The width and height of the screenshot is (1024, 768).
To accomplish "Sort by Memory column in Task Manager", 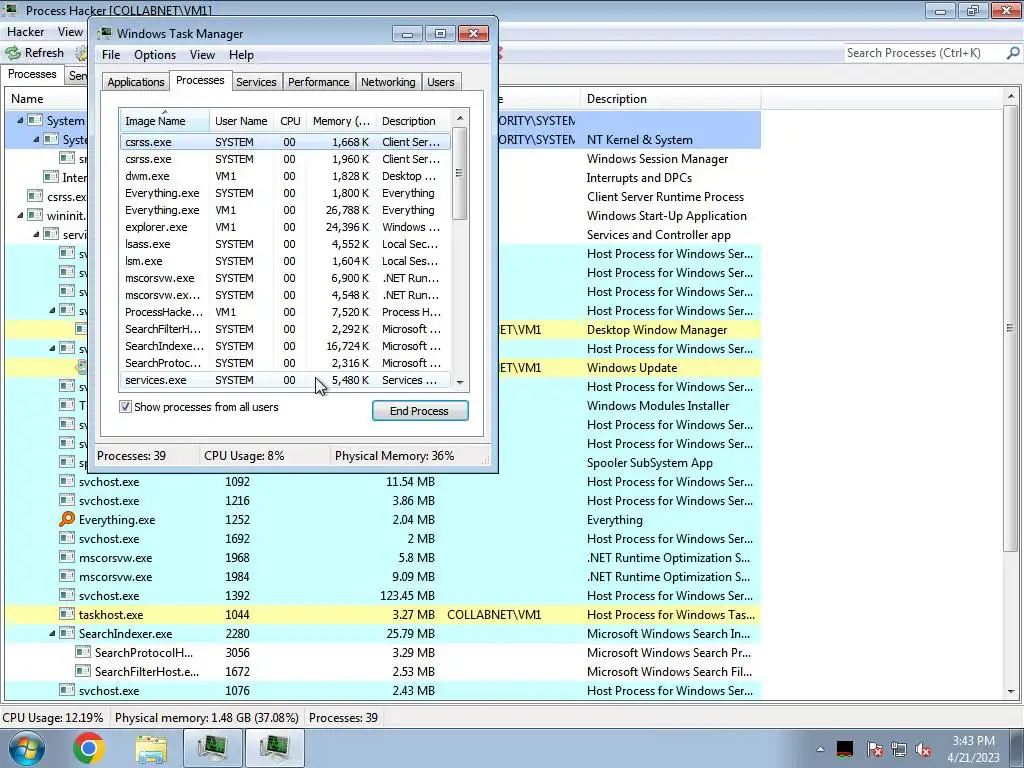I will [341, 121].
